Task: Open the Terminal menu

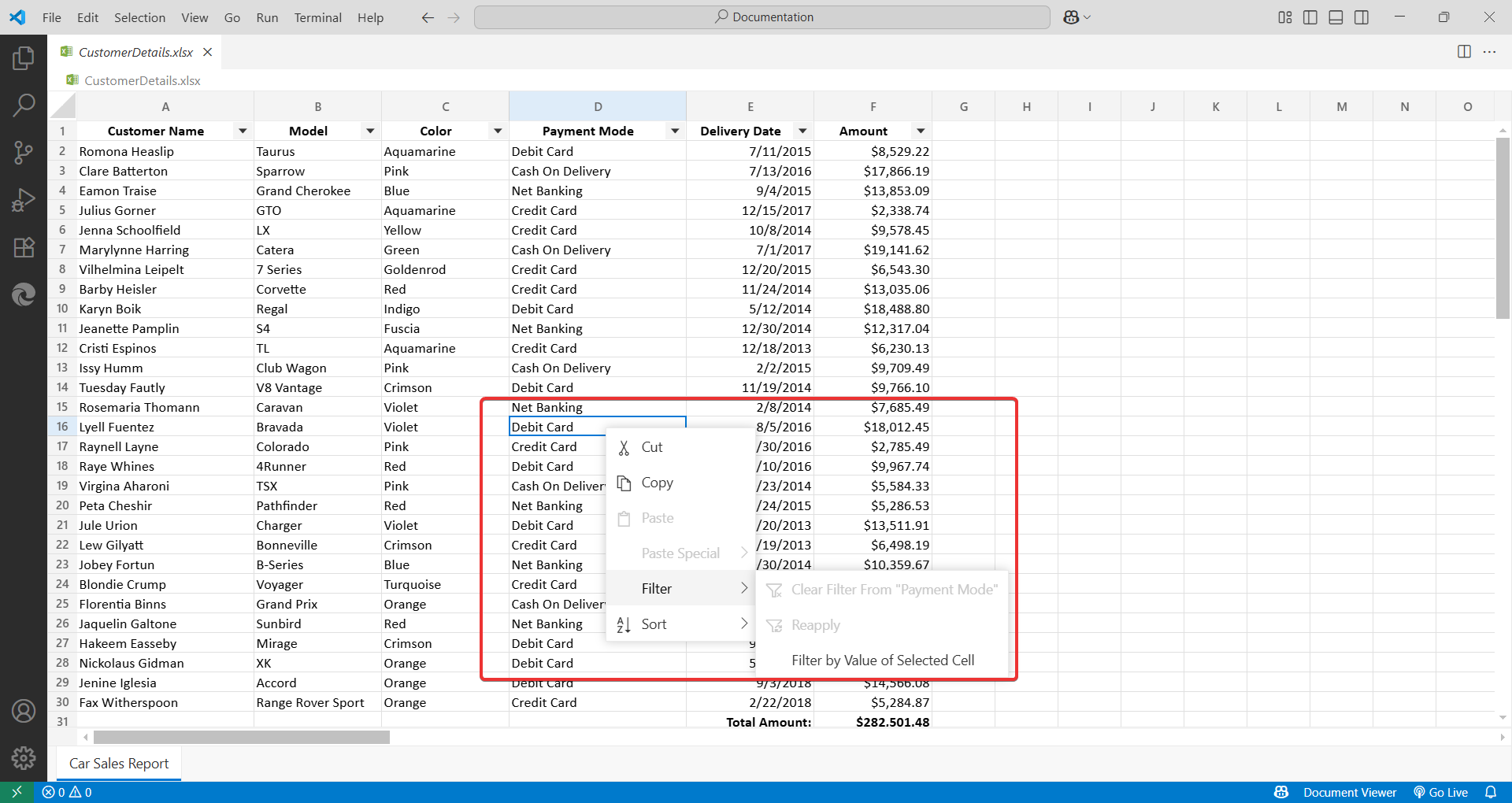Action: coord(318,17)
